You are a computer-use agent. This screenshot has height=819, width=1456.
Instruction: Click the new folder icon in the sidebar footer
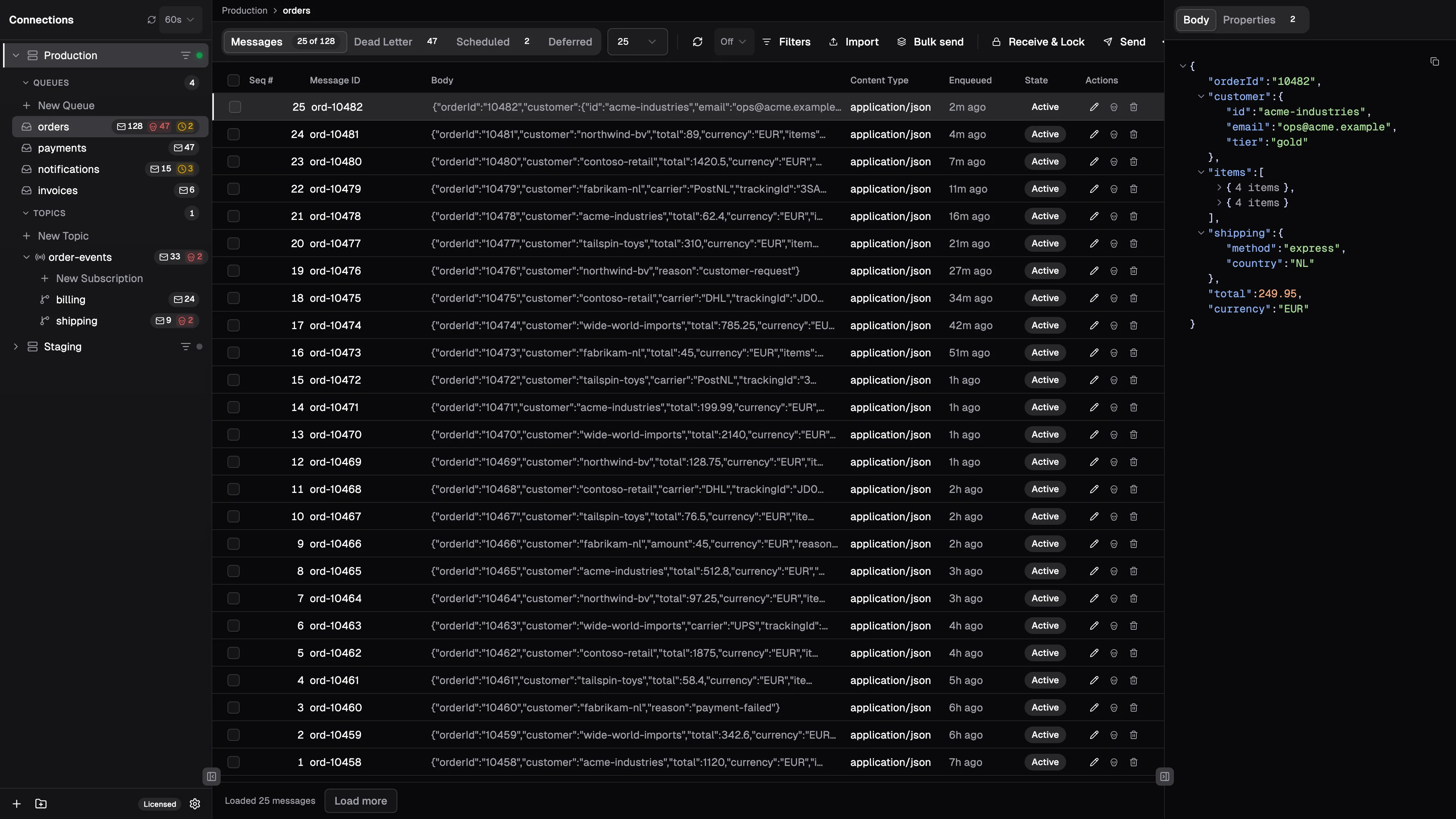41,804
